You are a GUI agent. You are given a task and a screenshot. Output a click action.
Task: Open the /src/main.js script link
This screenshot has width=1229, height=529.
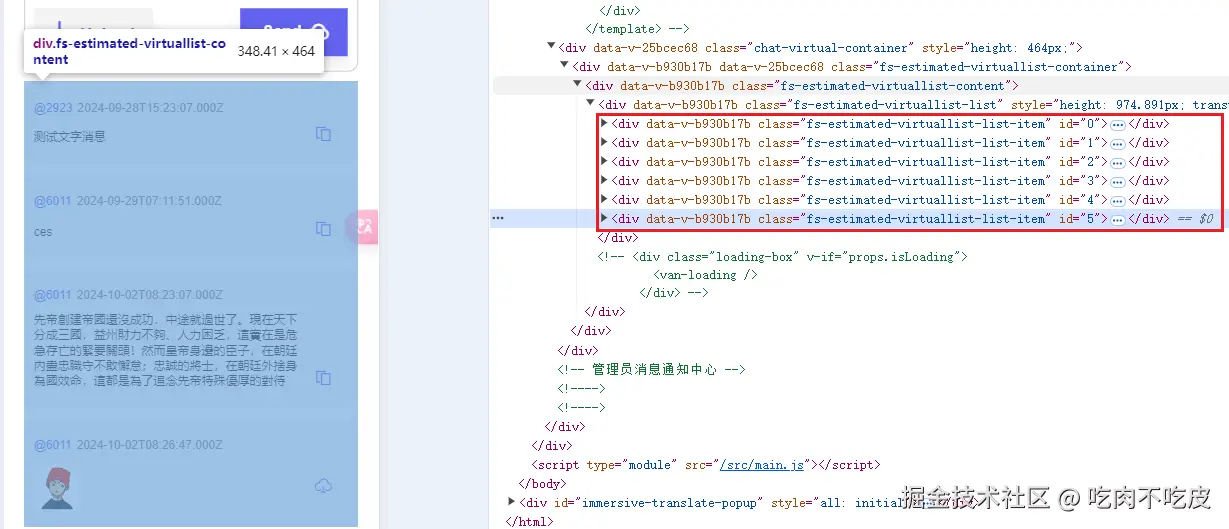(x=762, y=464)
